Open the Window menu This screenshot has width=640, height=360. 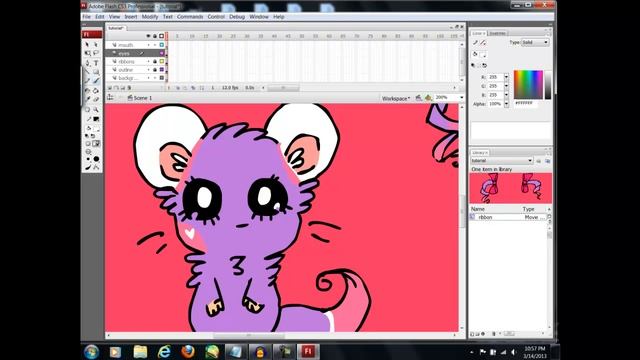(259, 17)
